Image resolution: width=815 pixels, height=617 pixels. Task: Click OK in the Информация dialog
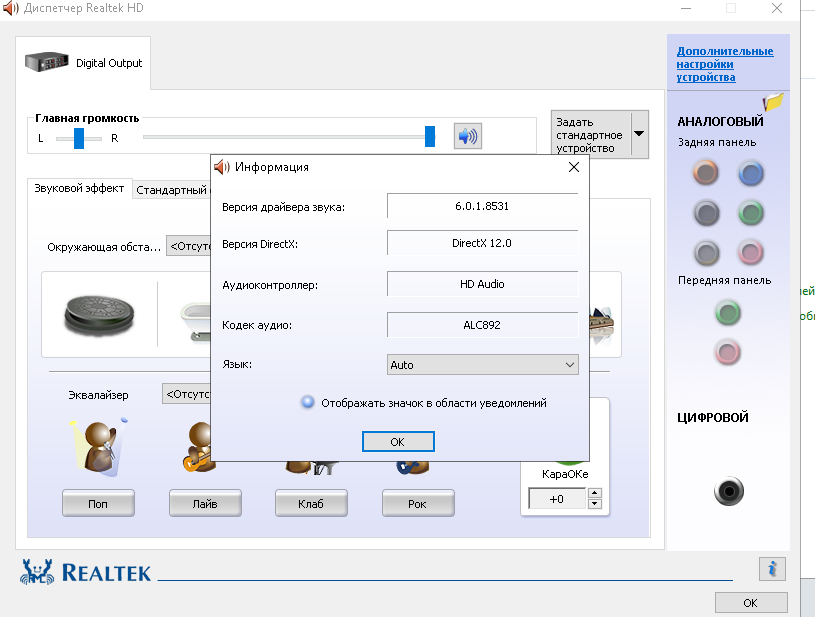398,442
